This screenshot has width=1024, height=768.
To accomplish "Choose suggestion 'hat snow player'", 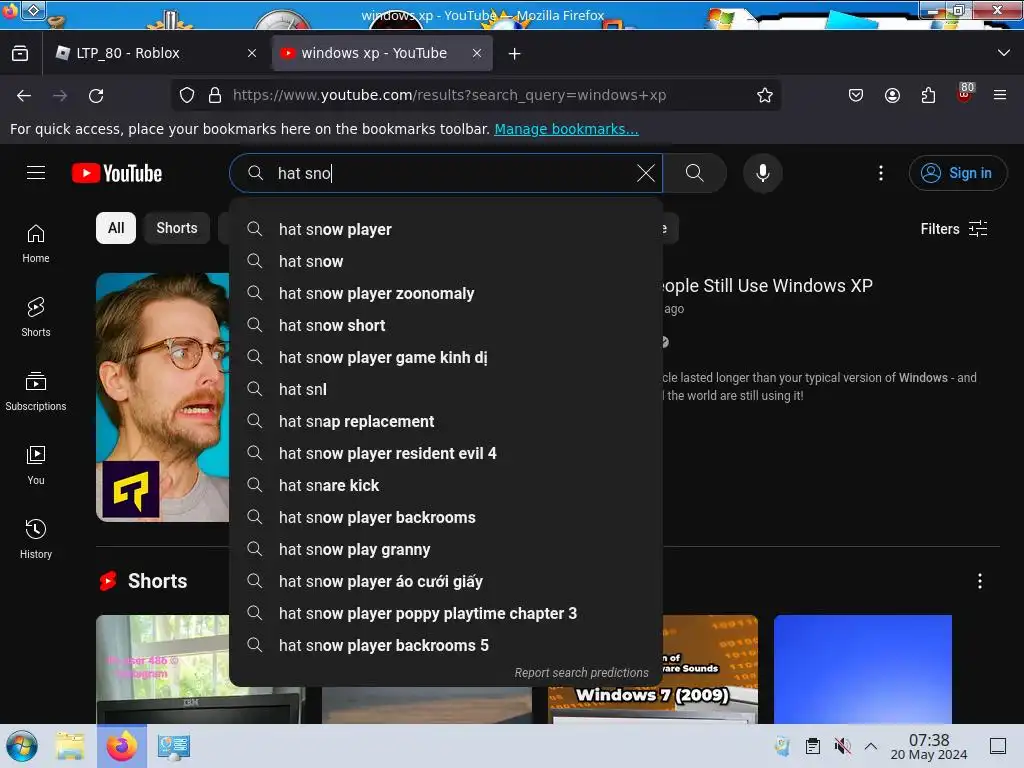I will (446, 229).
